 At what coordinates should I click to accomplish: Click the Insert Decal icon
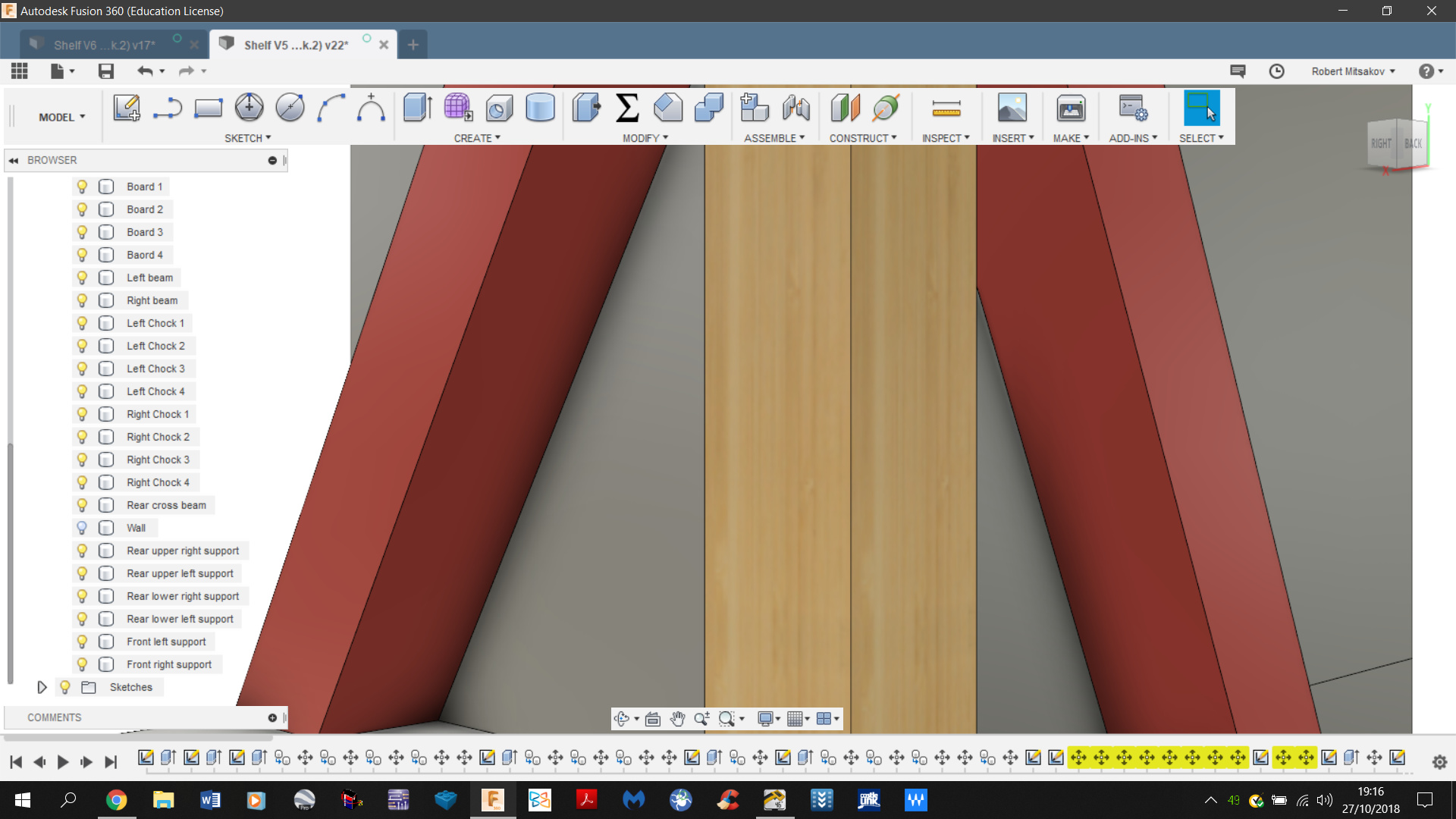[1012, 108]
